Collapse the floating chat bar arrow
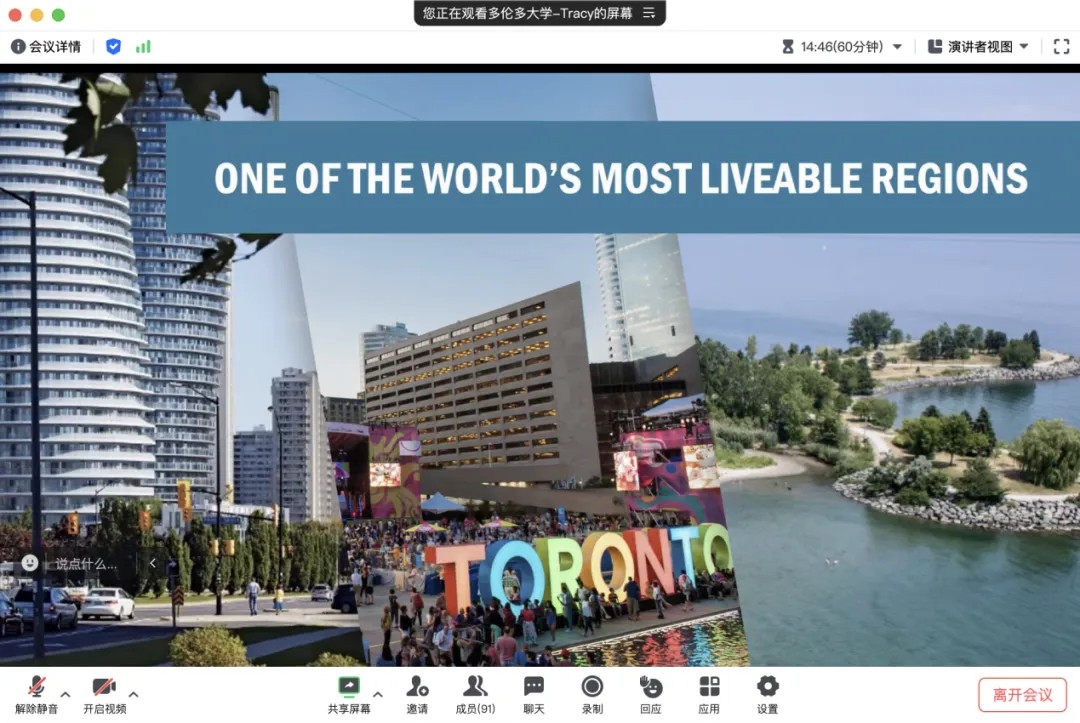Screen dimensions: 1080x723 pos(153,563)
